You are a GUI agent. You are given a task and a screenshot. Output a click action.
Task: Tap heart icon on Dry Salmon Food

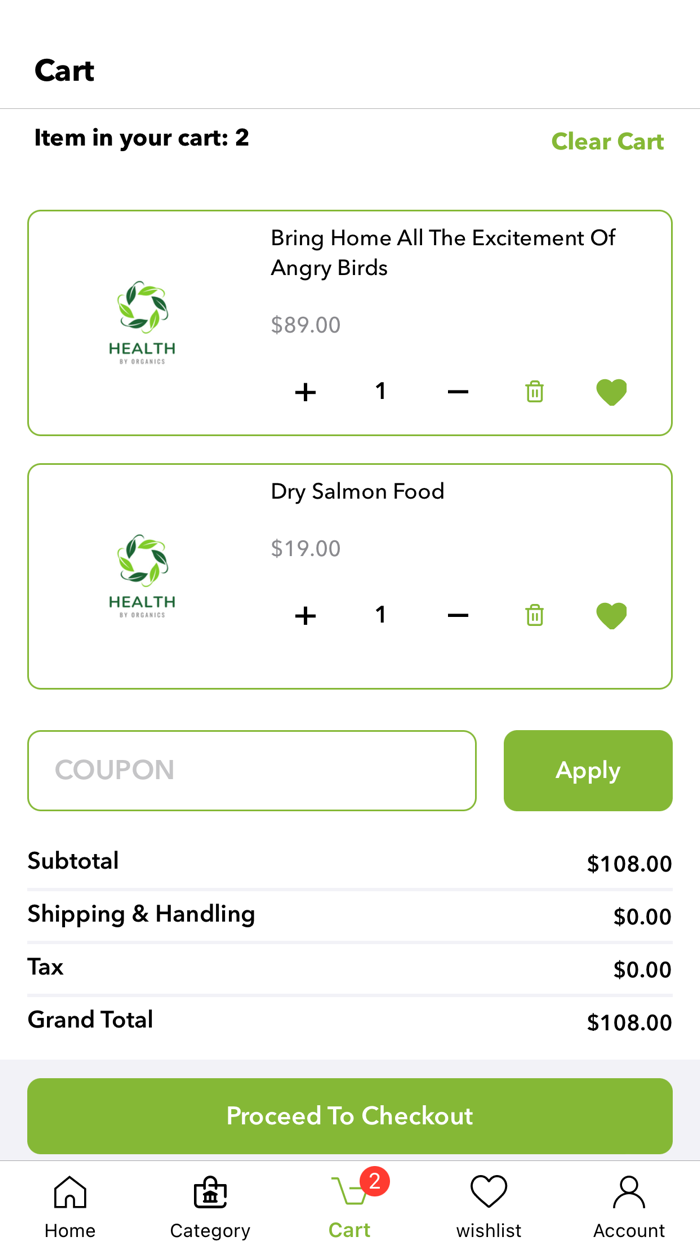pos(611,615)
